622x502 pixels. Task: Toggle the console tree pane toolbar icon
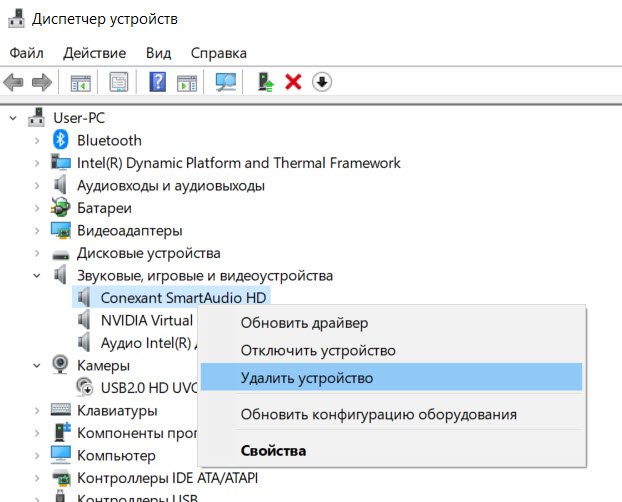click(x=80, y=83)
